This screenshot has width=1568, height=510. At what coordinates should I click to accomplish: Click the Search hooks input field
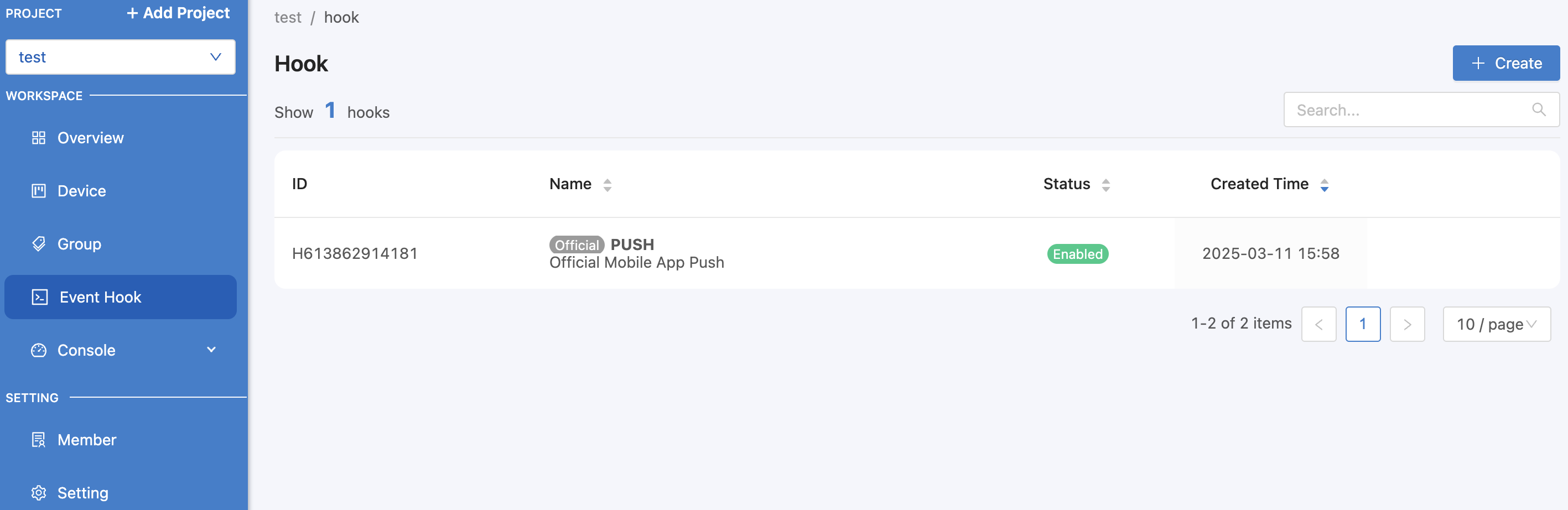(x=1421, y=110)
